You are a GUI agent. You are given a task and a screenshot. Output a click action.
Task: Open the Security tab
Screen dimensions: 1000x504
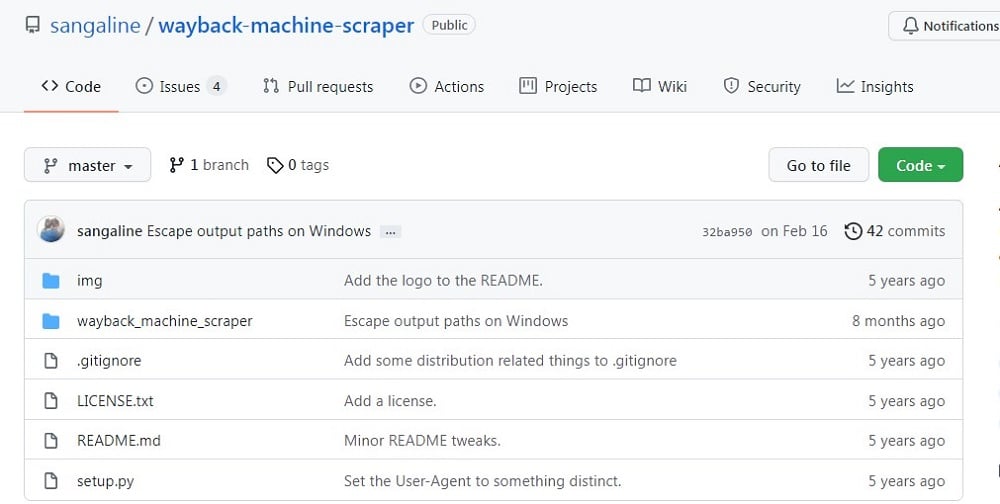761,86
